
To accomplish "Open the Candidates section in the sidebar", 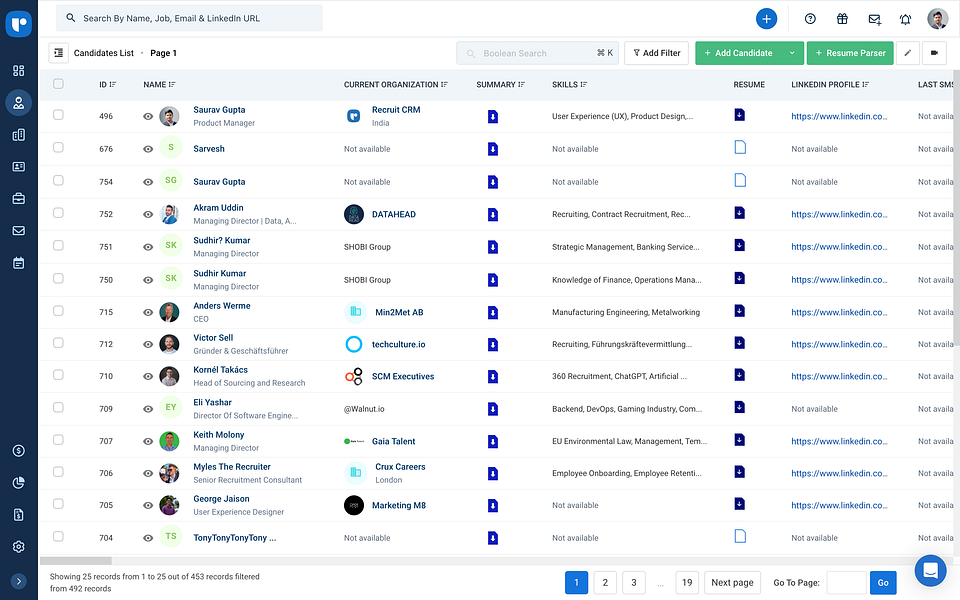I will click(18, 102).
